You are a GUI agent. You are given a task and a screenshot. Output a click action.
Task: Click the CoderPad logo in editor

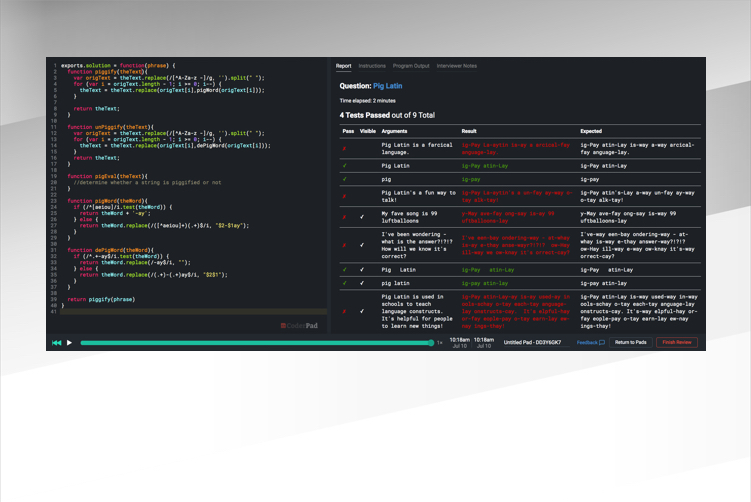(298, 325)
